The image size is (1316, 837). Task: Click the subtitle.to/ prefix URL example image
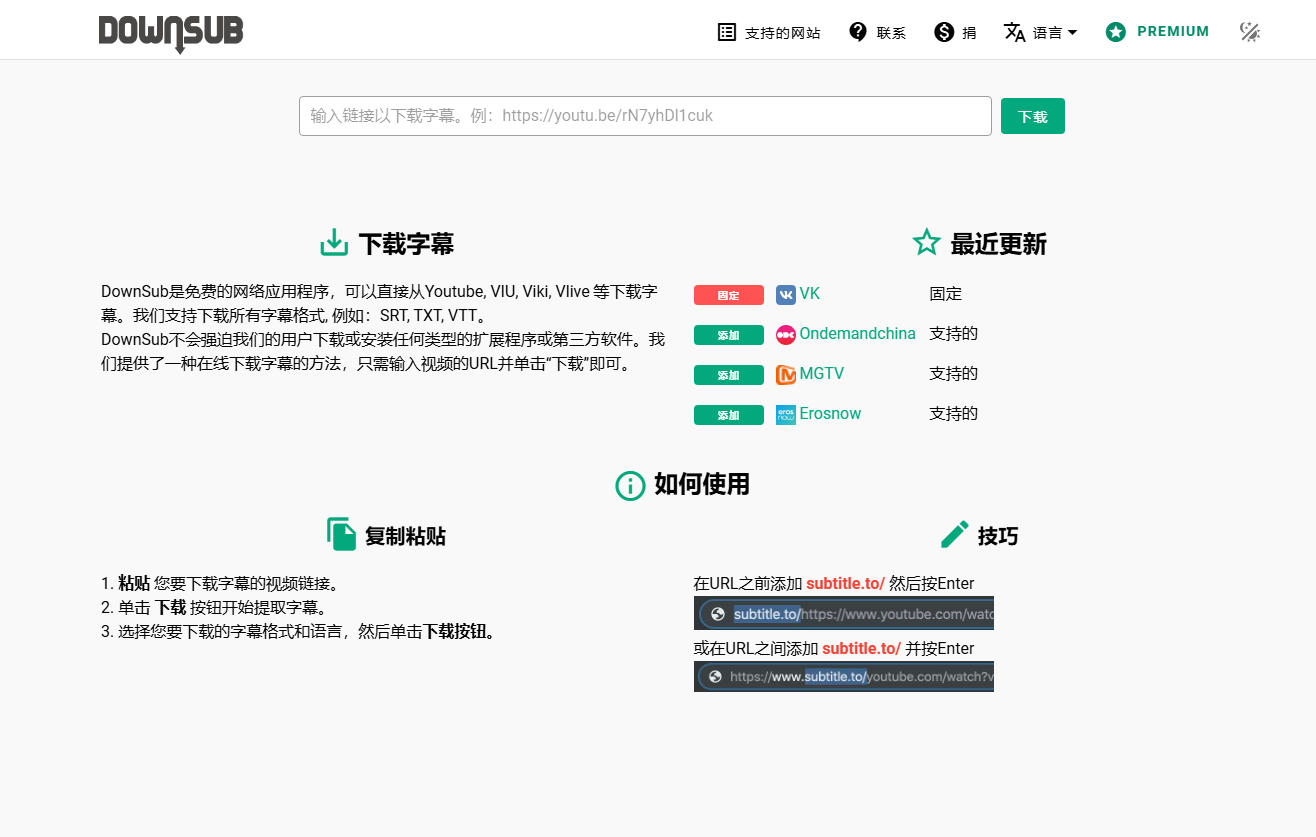click(844, 613)
